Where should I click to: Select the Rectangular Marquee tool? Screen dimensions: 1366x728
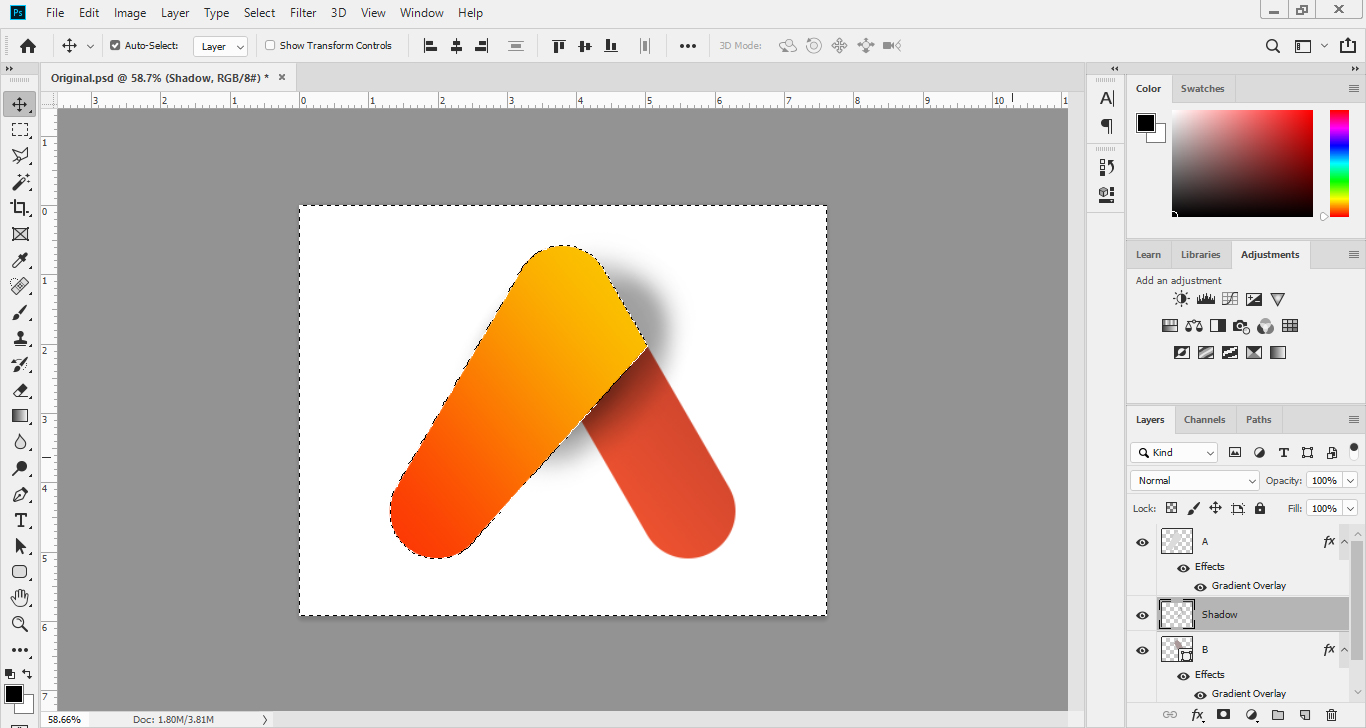pyautogui.click(x=20, y=130)
